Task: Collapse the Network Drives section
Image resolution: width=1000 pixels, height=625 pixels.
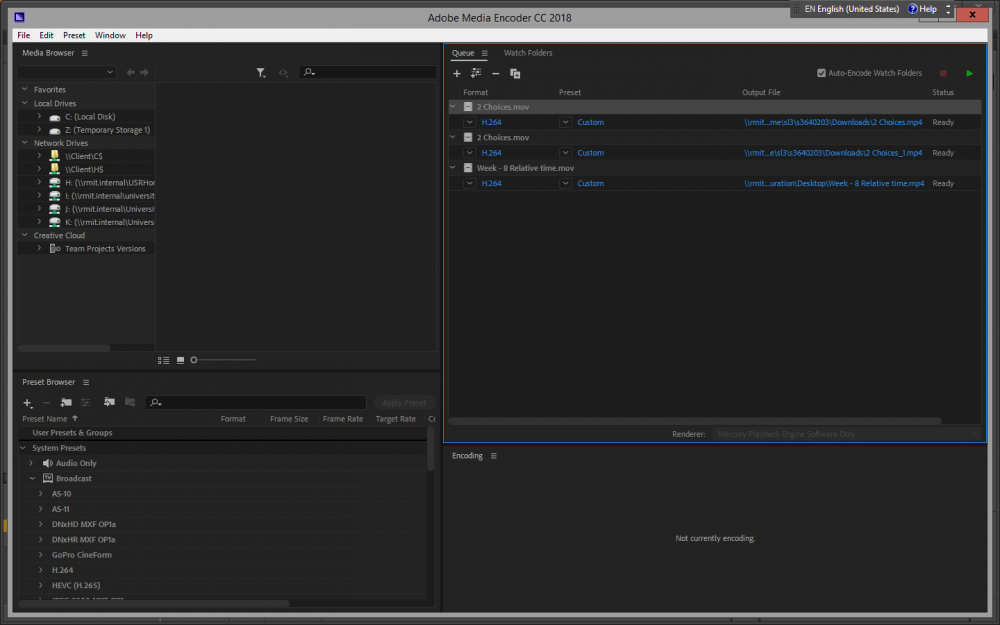Action: coord(25,142)
